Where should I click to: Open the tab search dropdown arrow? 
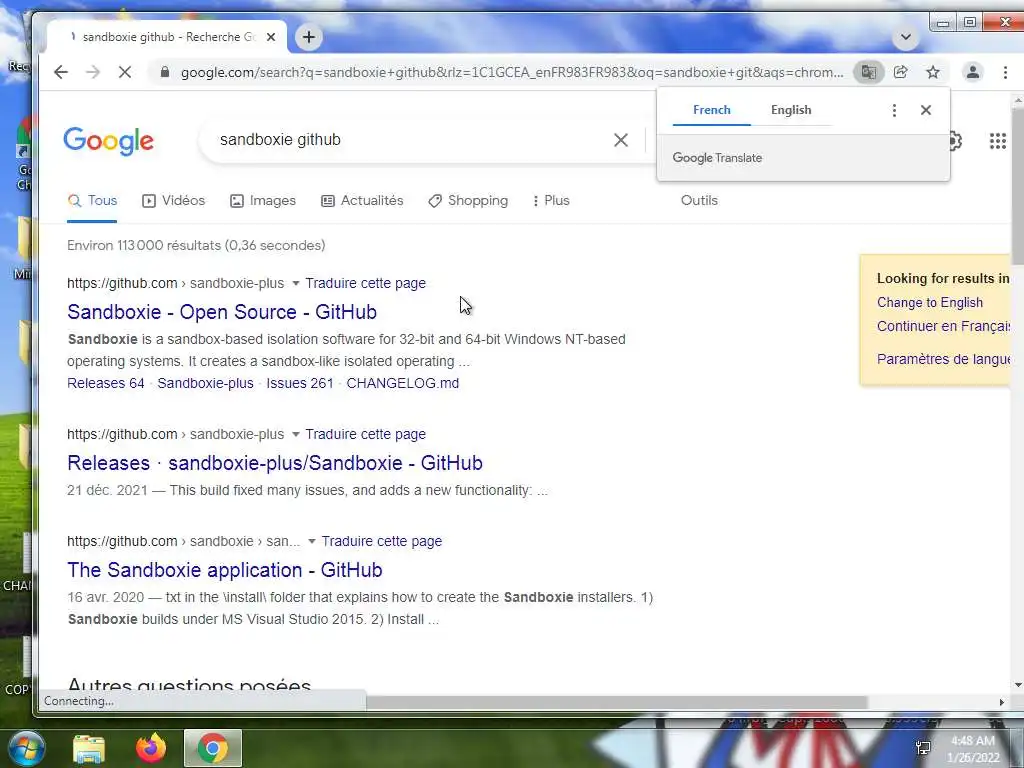click(906, 37)
